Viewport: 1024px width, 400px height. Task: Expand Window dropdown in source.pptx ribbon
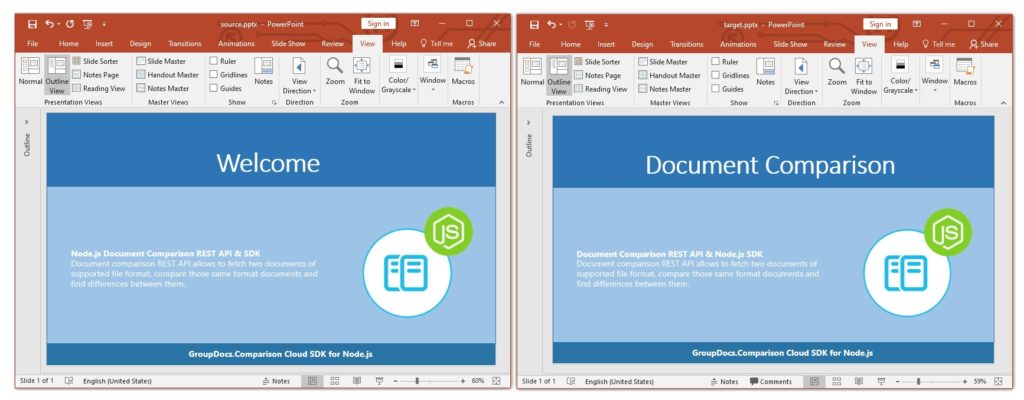[432, 73]
